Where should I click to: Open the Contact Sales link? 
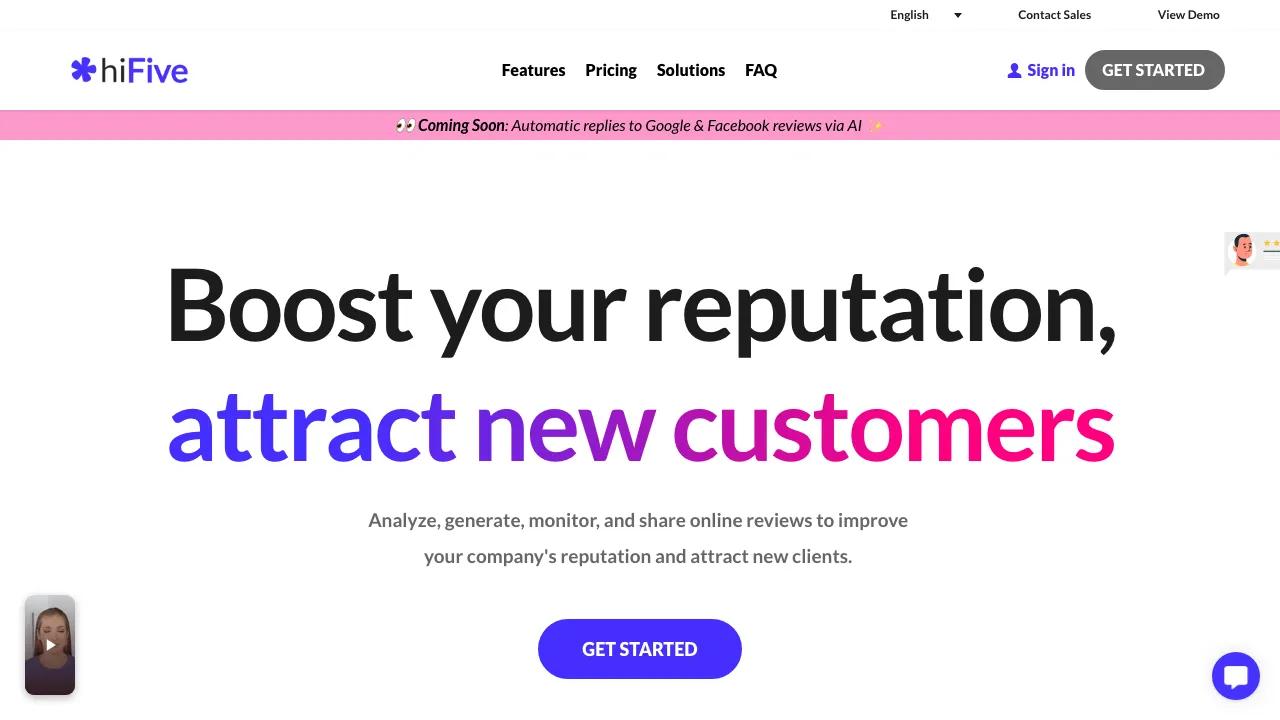(x=1054, y=15)
